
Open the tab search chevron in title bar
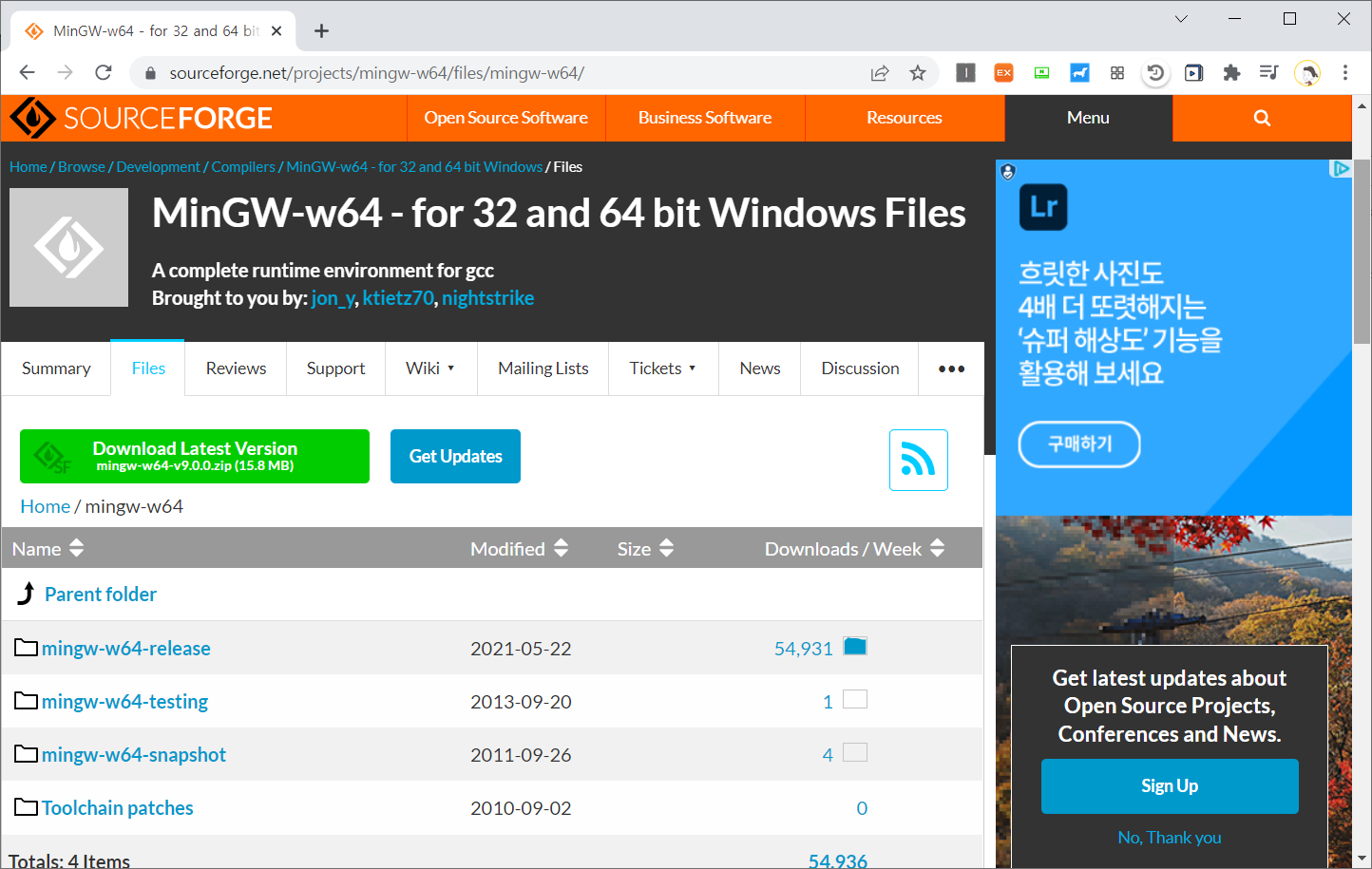[x=1181, y=18]
